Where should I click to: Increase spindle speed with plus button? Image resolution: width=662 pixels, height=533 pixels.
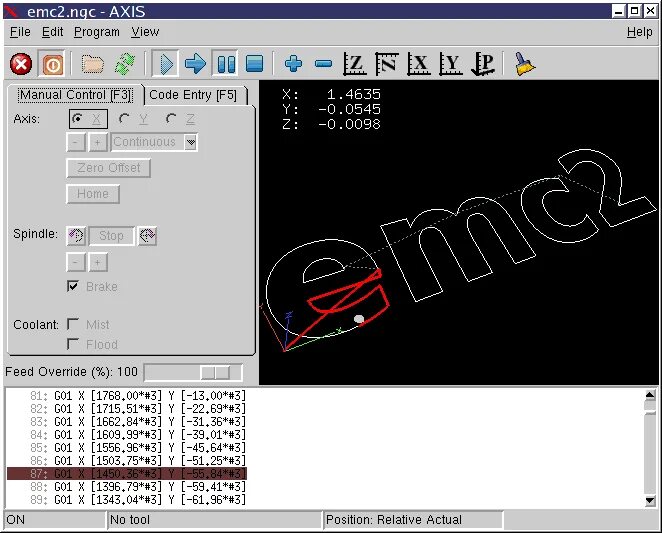[98, 262]
